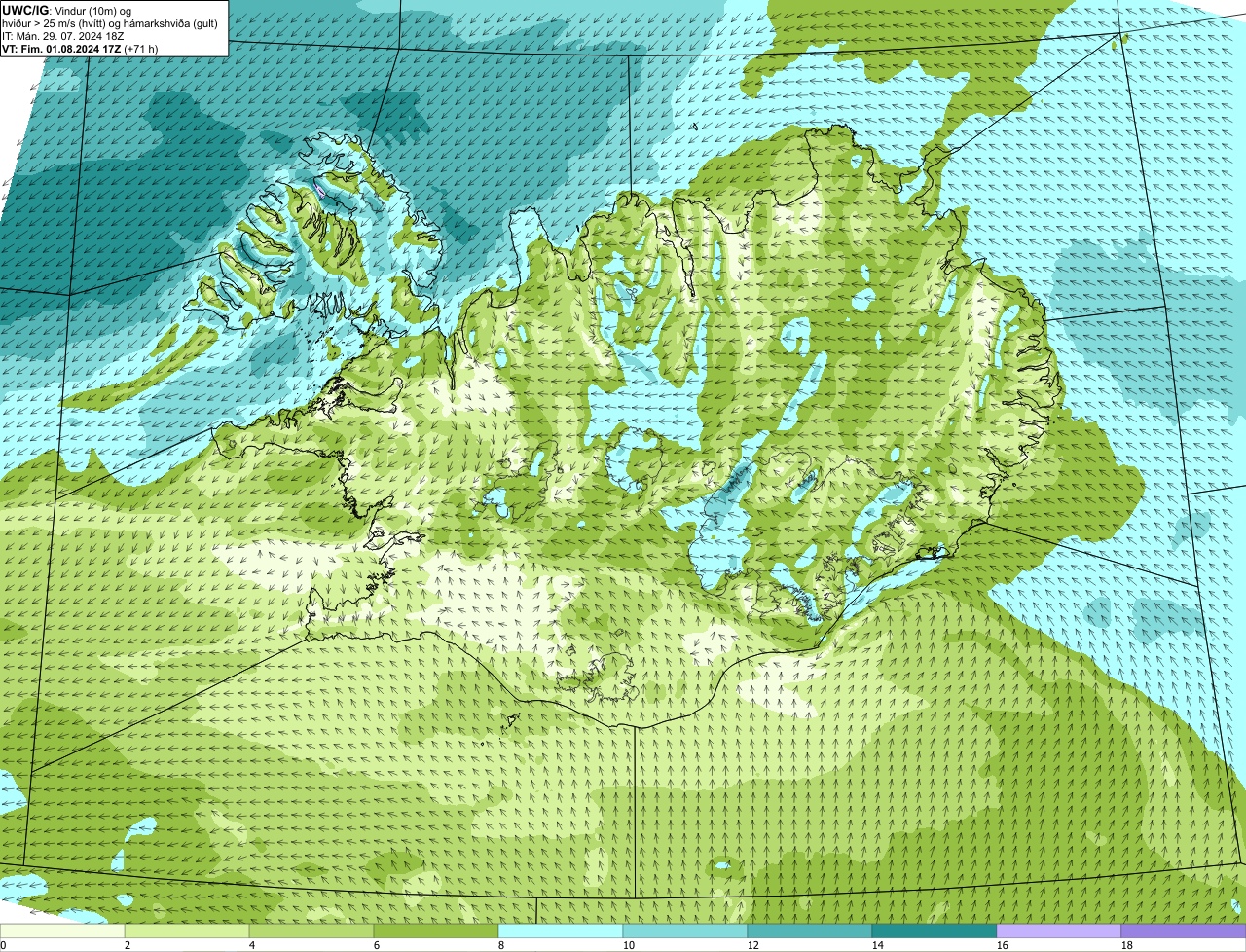Image resolution: width=1246 pixels, height=952 pixels.
Task: Click the legend swatch between 0 and 2
Action: (62, 932)
